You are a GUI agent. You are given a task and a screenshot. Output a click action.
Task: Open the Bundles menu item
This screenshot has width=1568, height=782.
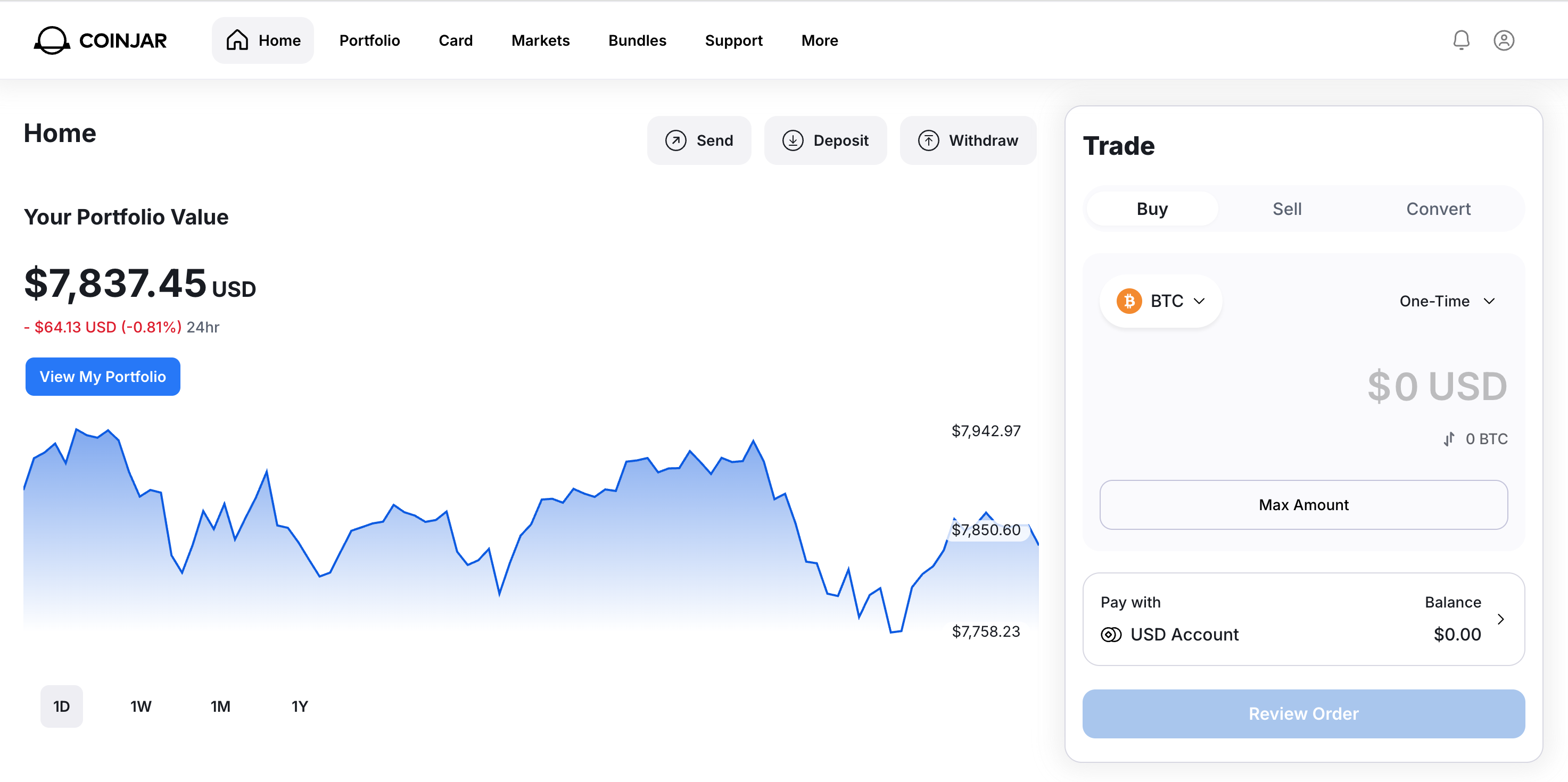tap(637, 40)
